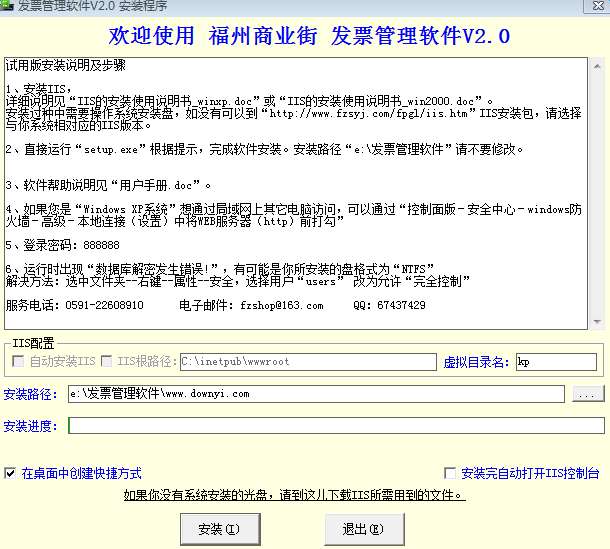Click the 欢迎使用 福州商业街 heading
The width and height of the screenshot is (610, 549).
point(213,36)
